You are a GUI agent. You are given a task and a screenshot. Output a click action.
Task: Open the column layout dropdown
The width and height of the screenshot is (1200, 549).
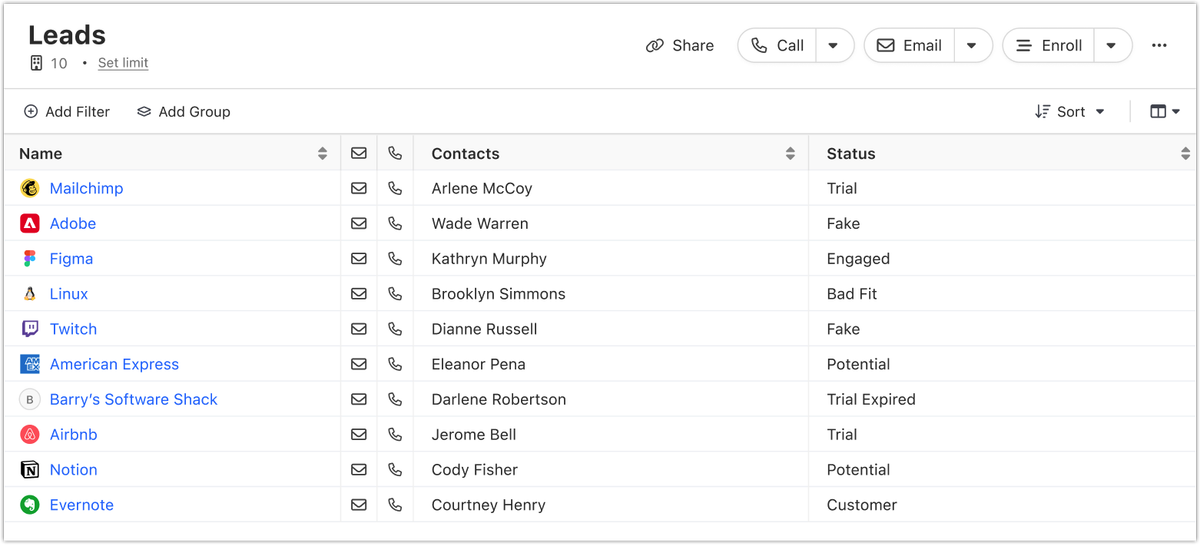point(1165,112)
